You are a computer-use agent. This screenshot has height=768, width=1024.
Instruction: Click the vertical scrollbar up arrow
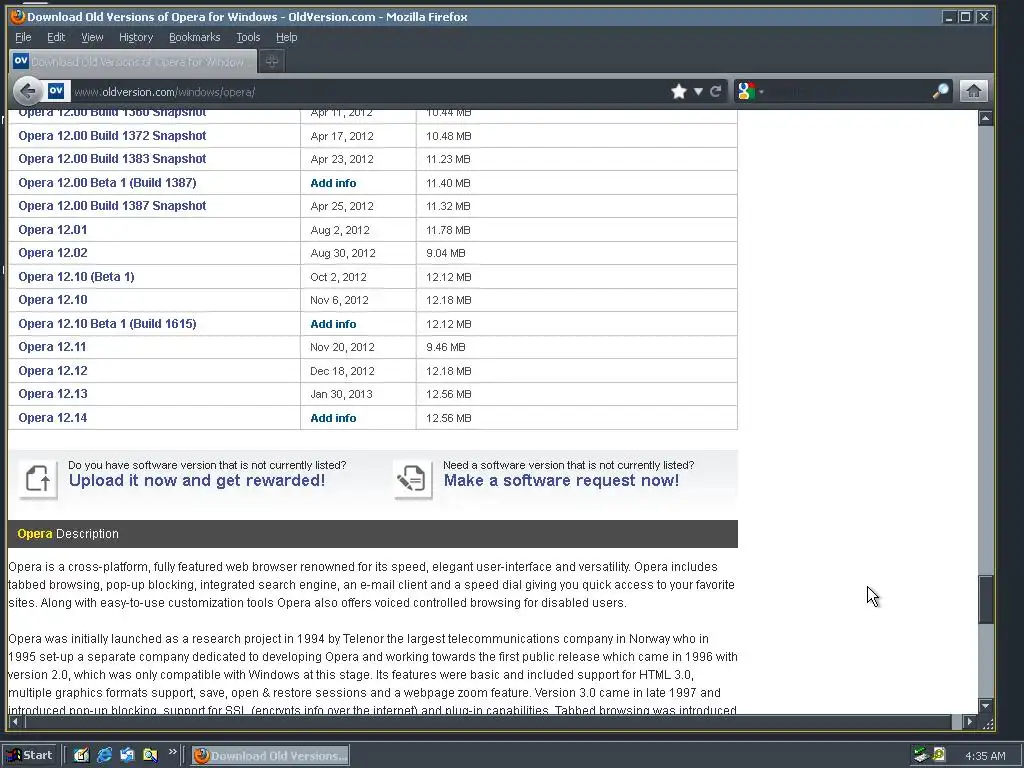tap(985, 118)
